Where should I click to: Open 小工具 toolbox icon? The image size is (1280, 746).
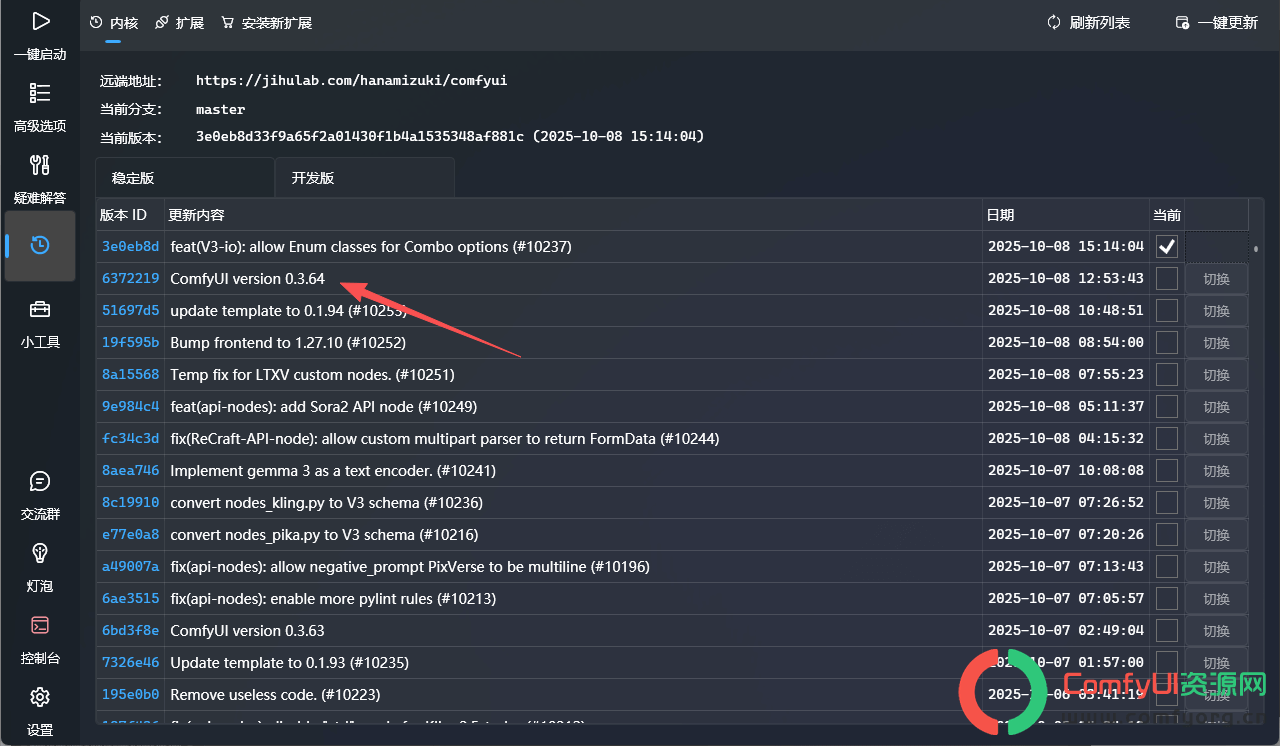40,309
